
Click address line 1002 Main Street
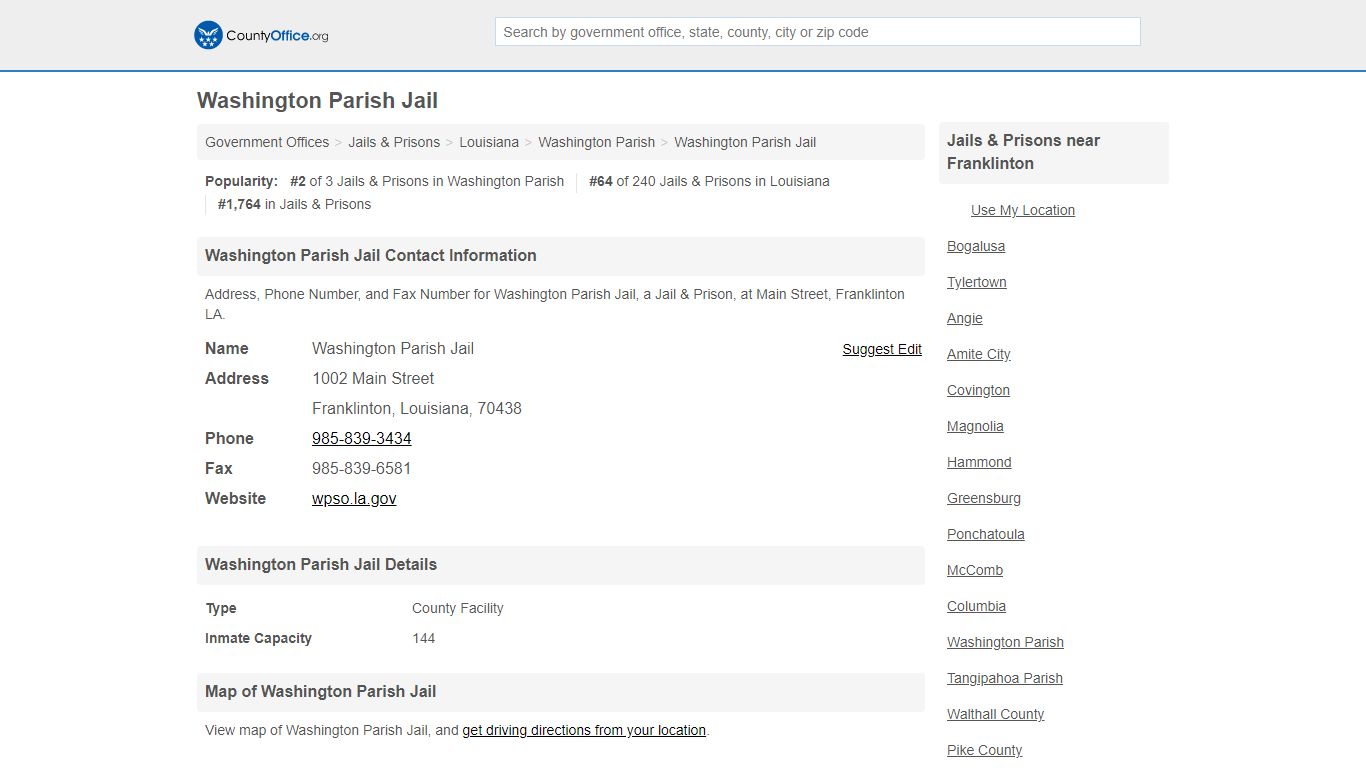coord(373,378)
